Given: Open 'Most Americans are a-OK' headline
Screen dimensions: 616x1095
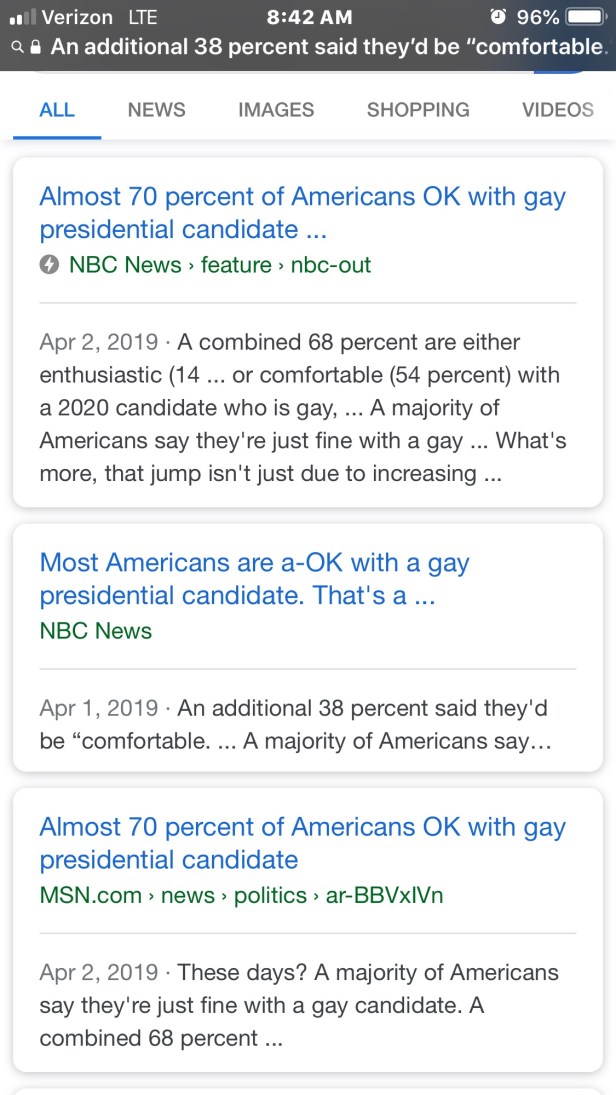Looking at the screenshot, I should coord(254,578).
